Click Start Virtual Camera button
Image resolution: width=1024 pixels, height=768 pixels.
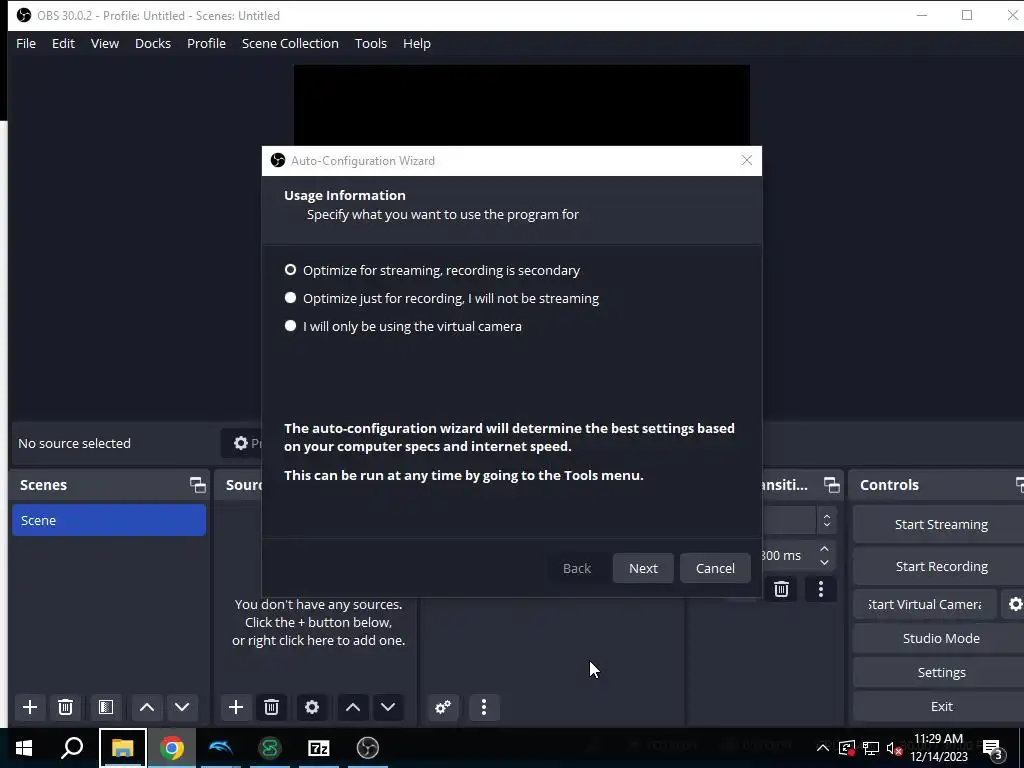(925, 605)
